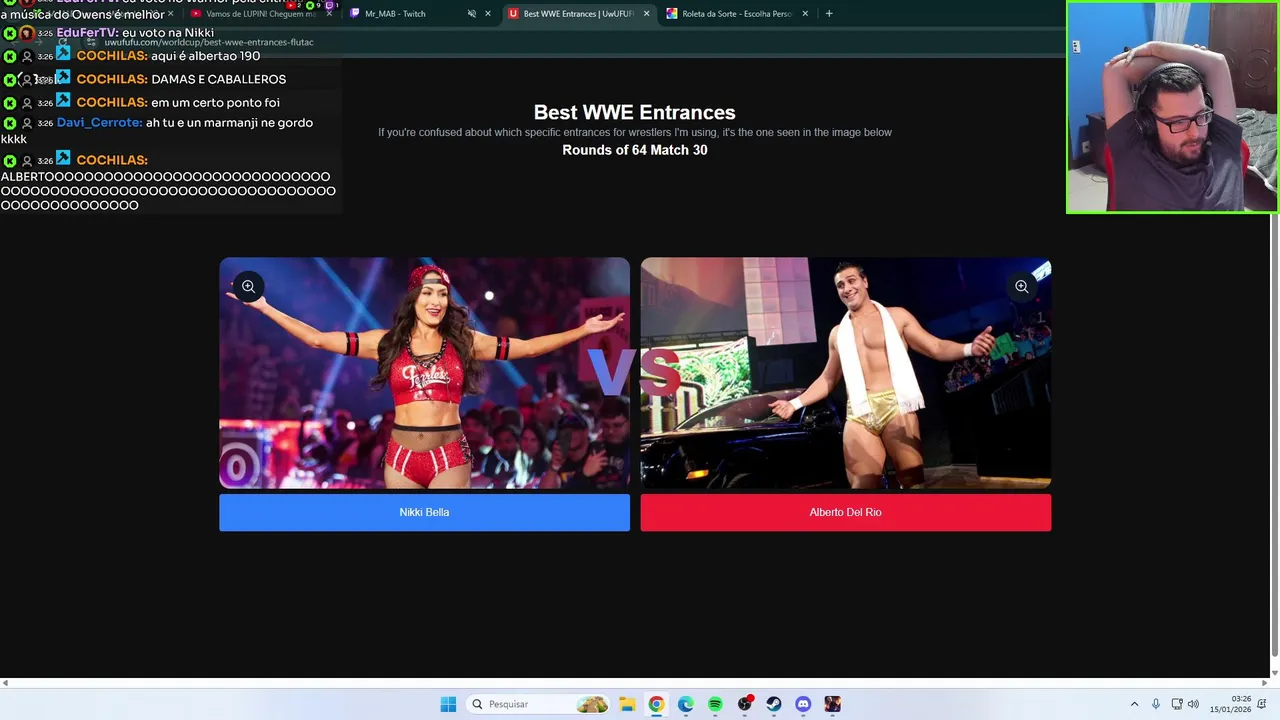Click the 'Rounds of 64 Match 30' text
The width and height of the screenshot is (1280, 720).
point(634,150)
